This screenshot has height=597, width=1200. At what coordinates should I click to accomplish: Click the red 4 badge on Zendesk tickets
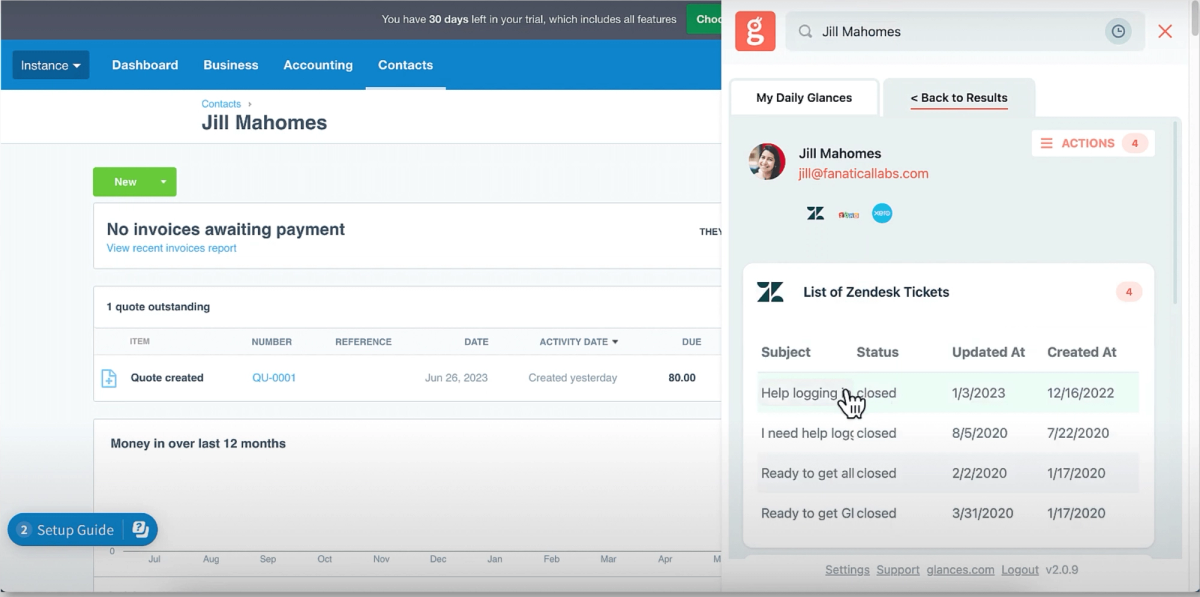point(1129,292)
